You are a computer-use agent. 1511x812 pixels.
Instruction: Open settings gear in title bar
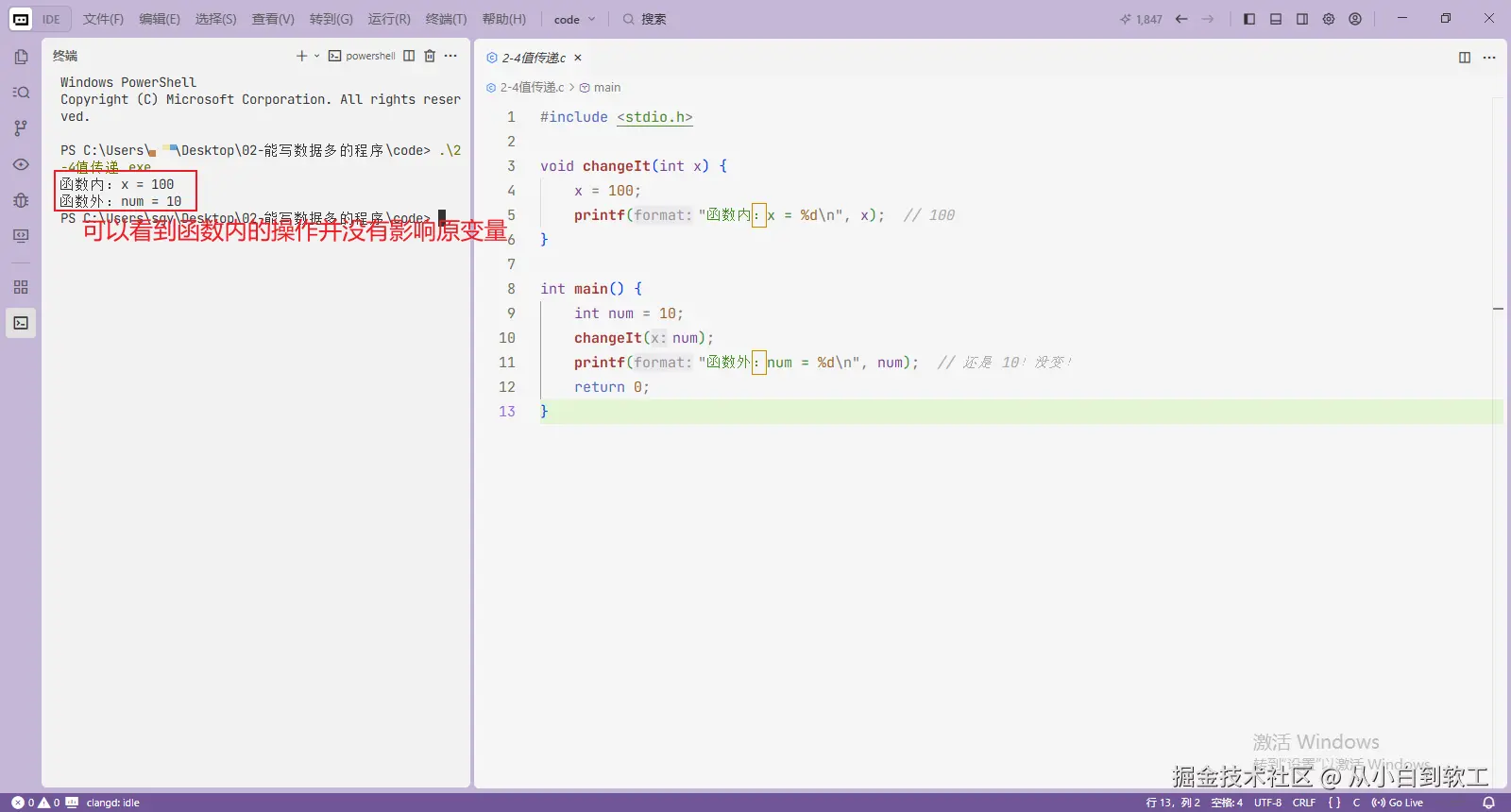[x=1329, y=19]
